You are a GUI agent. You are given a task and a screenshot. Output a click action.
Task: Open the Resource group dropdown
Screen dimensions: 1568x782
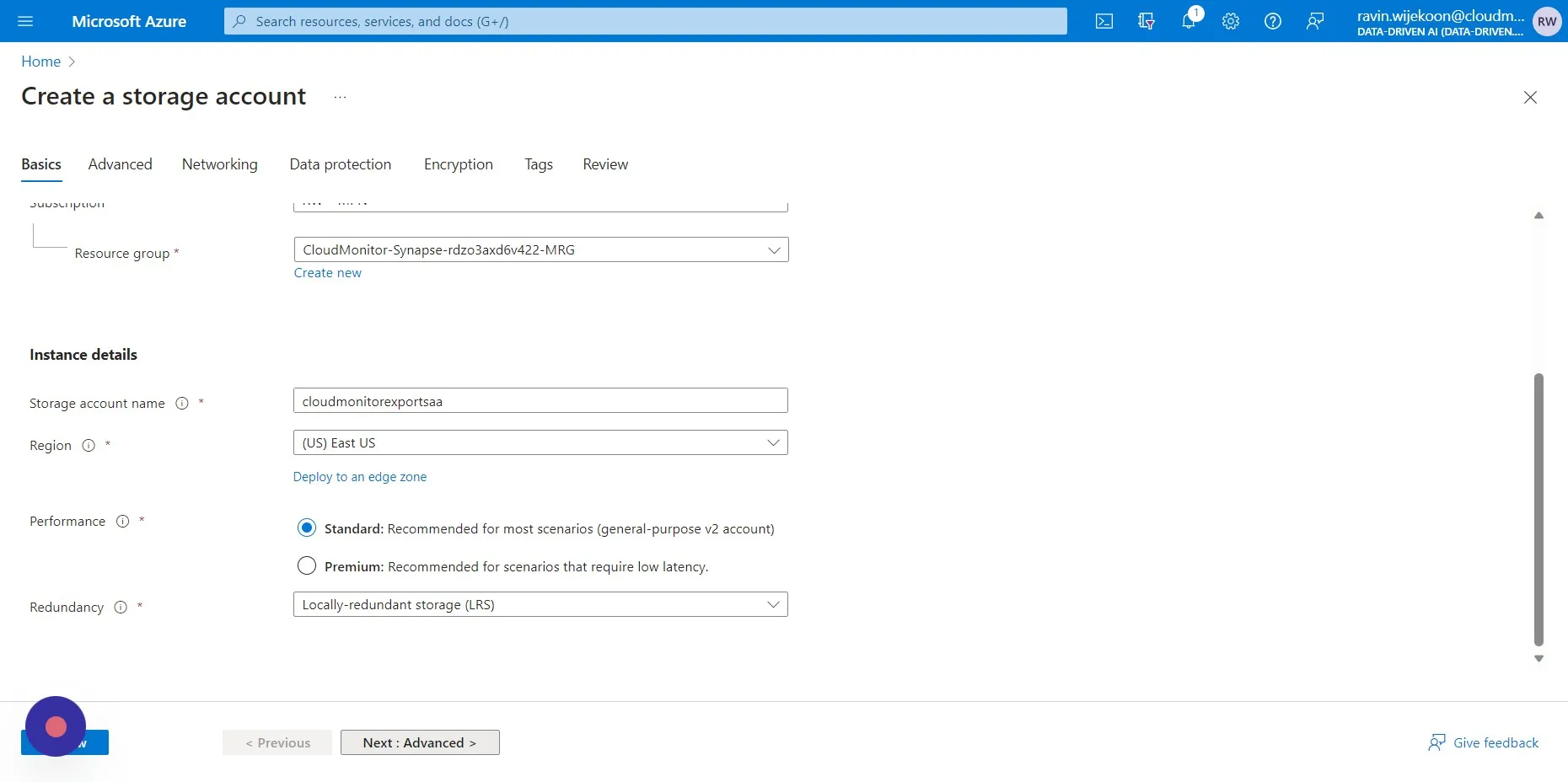tap(541, 249)
